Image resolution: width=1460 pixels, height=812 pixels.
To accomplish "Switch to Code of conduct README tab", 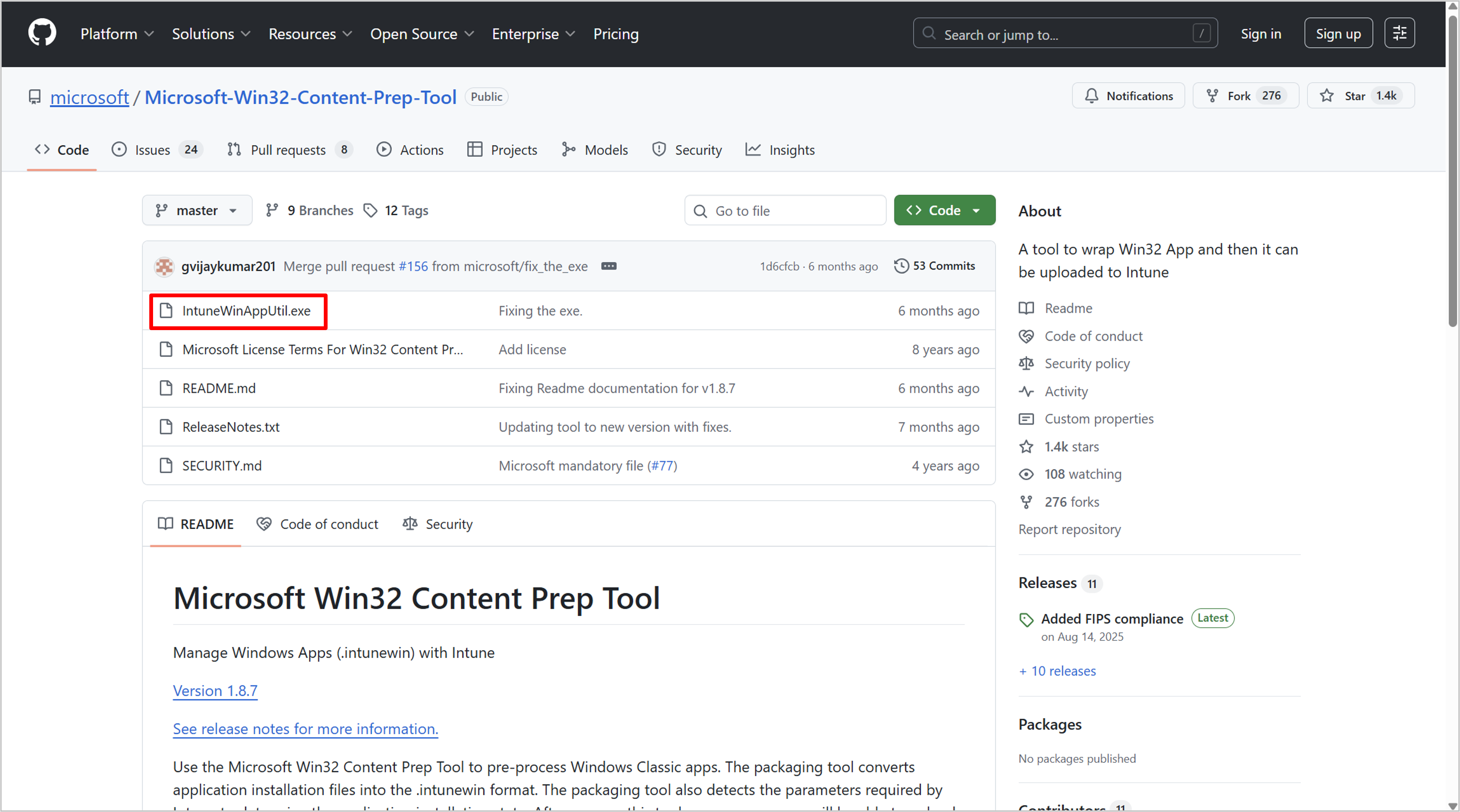I will 317,524.
